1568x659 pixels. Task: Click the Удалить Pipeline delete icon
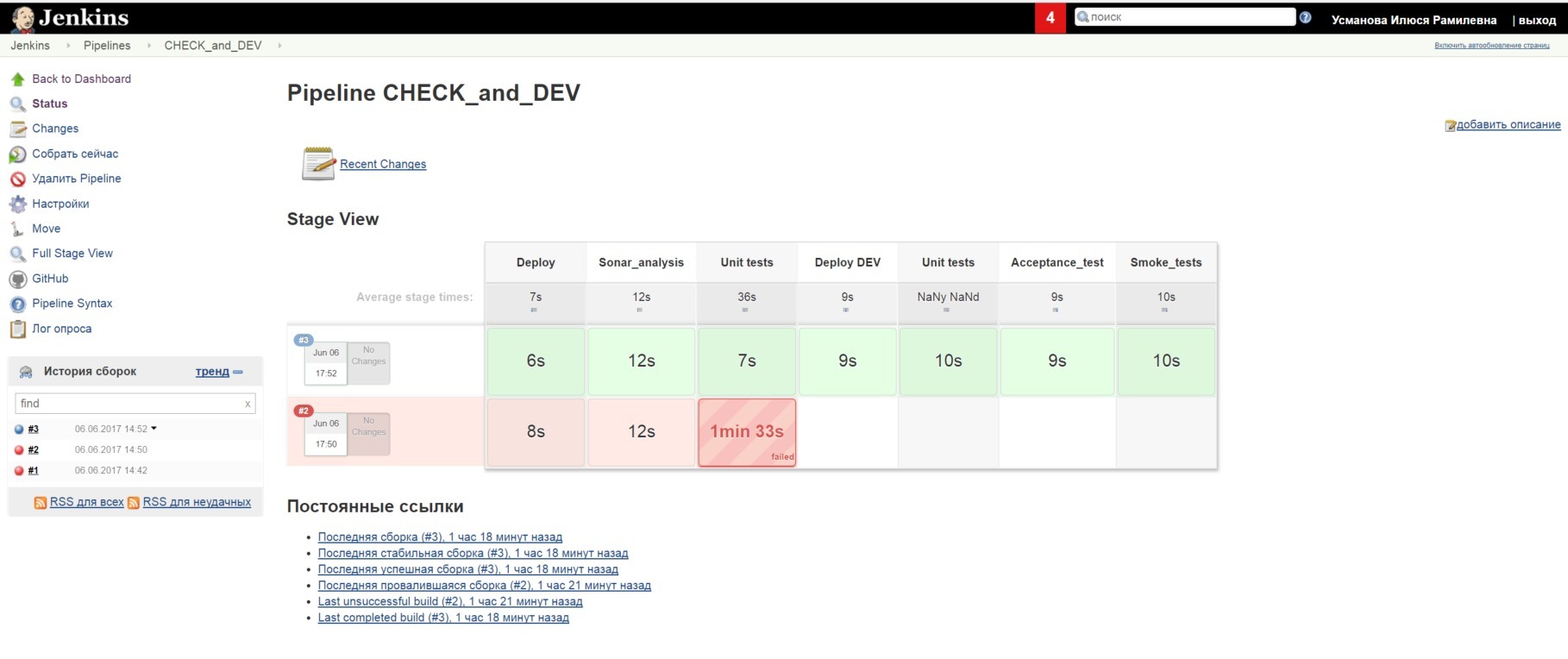point(17,179)
